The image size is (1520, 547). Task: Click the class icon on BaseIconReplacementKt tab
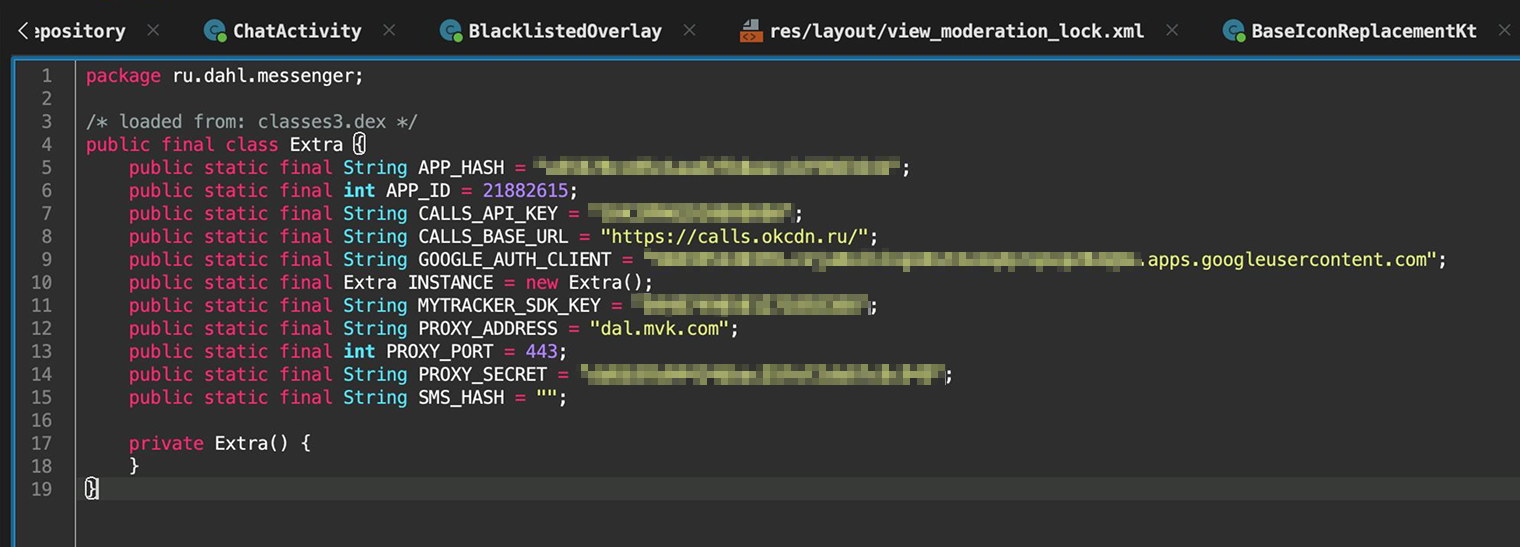[x=1234, y=31]
